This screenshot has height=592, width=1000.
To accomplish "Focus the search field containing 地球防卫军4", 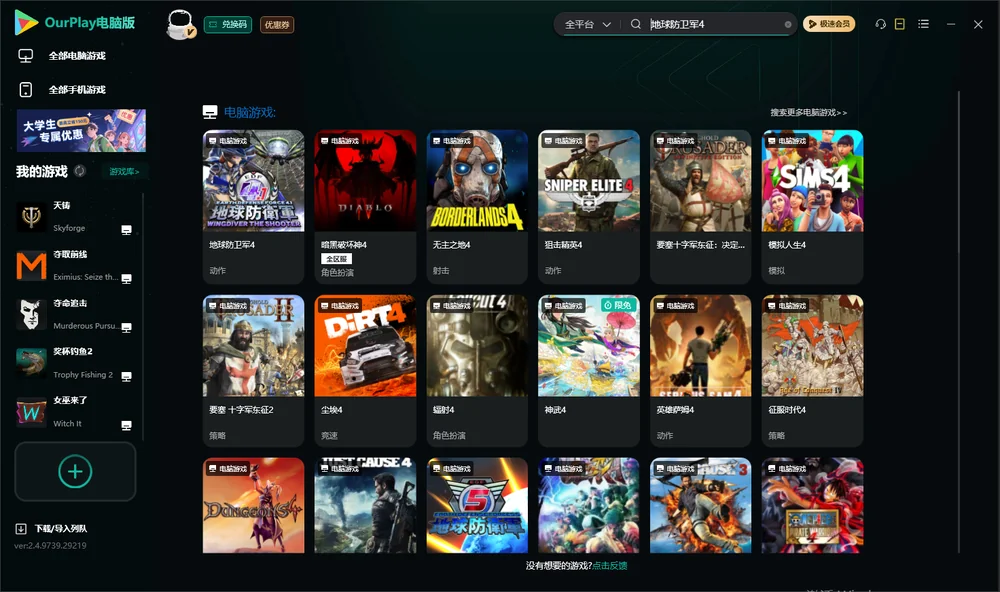I will click(714, 24).
